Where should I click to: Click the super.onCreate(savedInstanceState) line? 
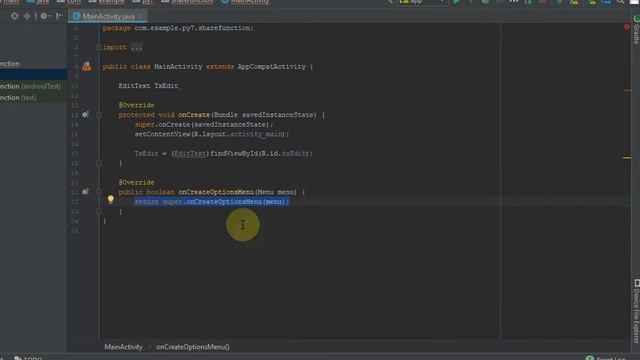204,124
